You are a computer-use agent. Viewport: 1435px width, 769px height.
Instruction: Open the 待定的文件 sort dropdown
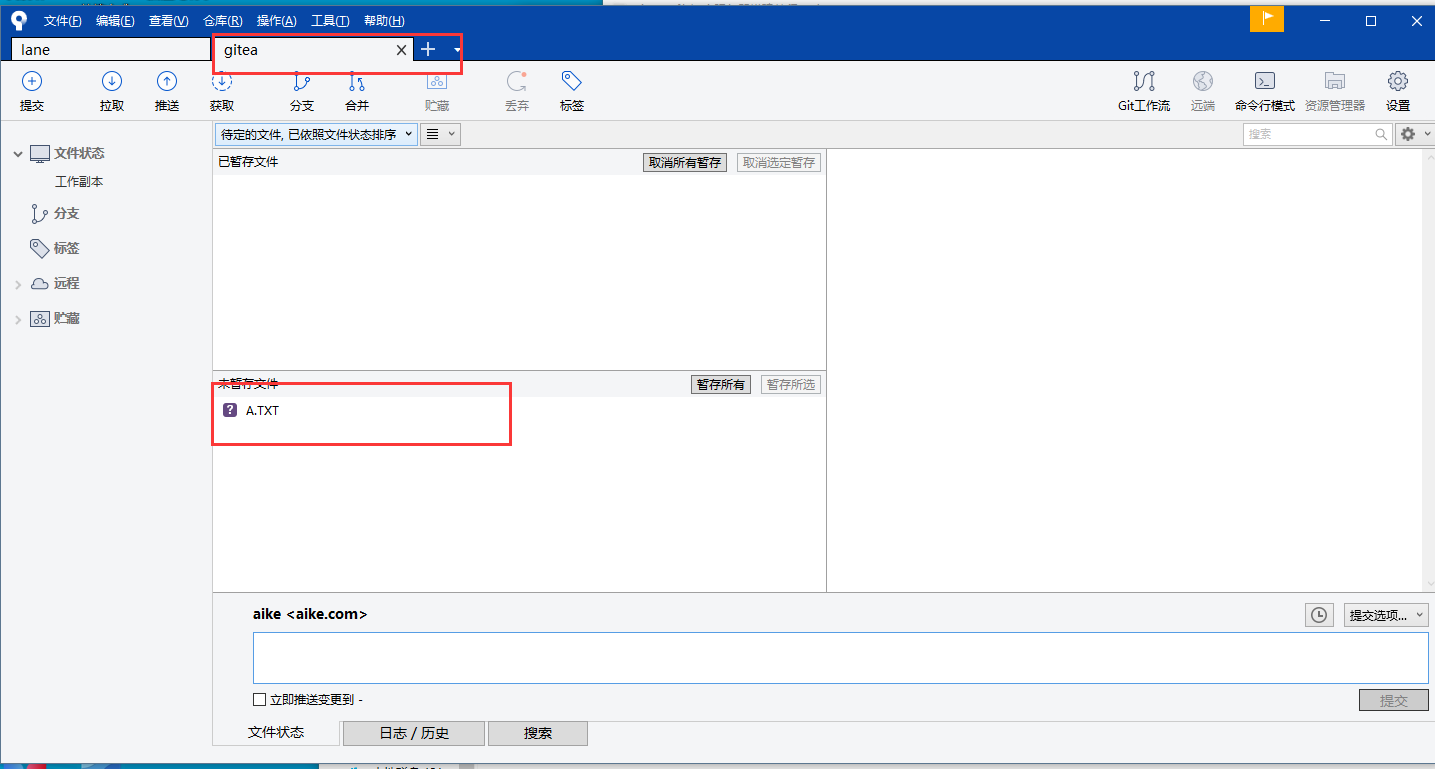316,134
